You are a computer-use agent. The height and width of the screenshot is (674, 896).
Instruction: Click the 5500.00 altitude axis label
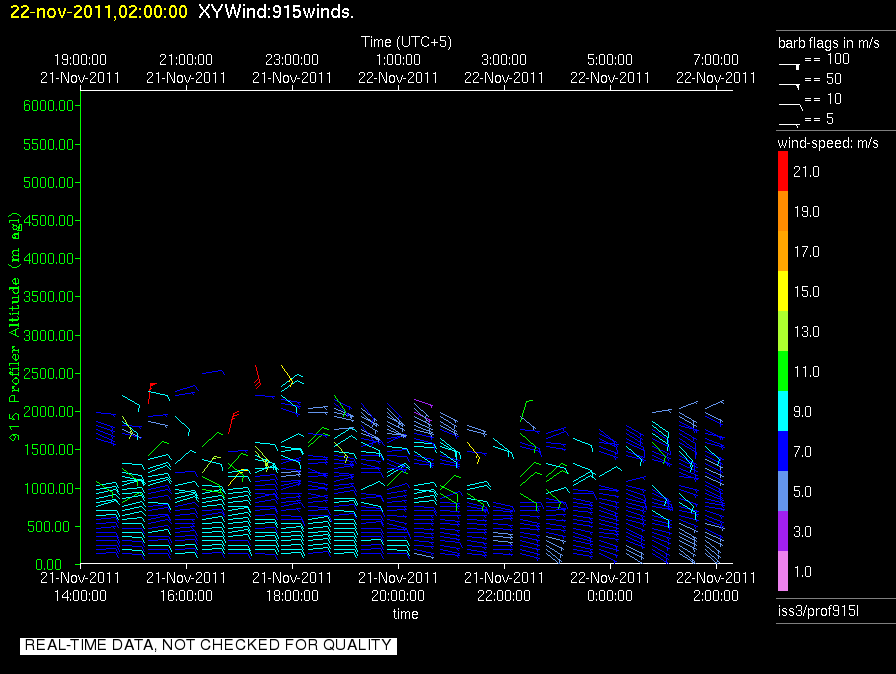tap(49, 145)
